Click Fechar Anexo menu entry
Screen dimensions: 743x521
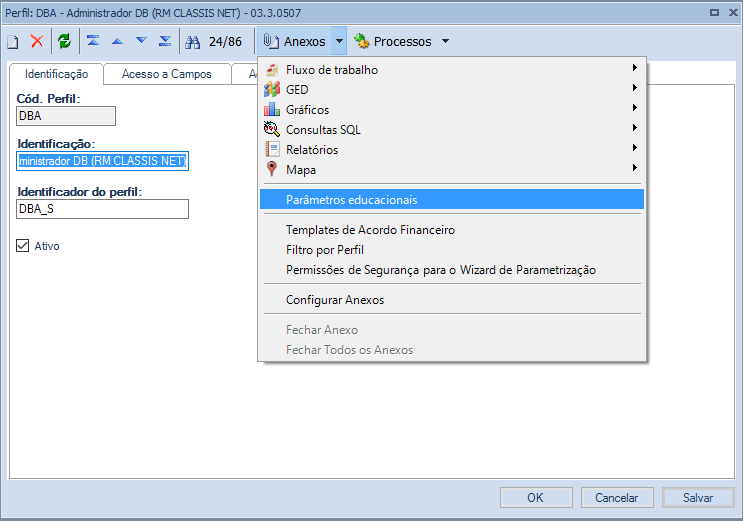point(452,330)
